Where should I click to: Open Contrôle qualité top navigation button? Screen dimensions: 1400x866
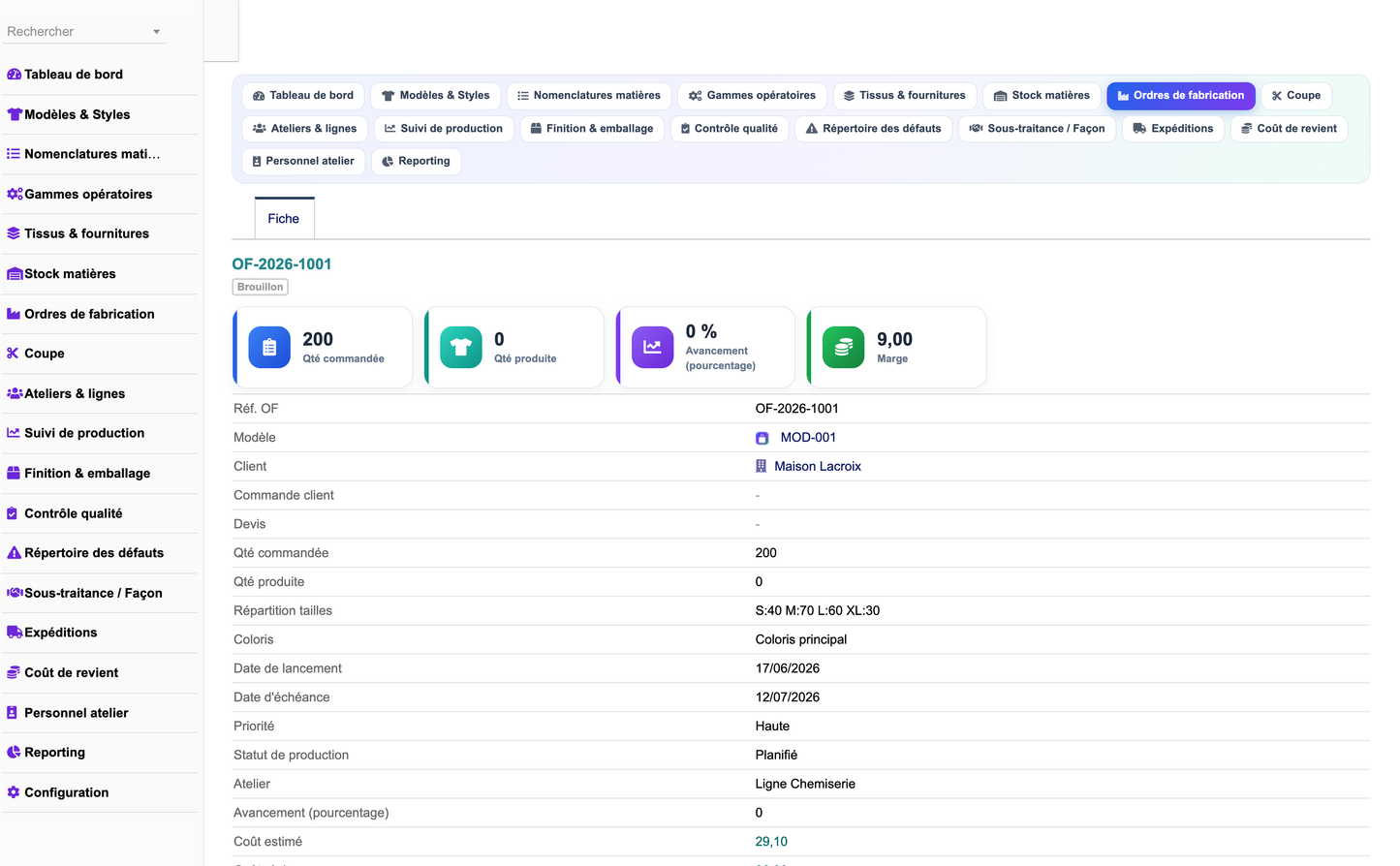(730, 129)
